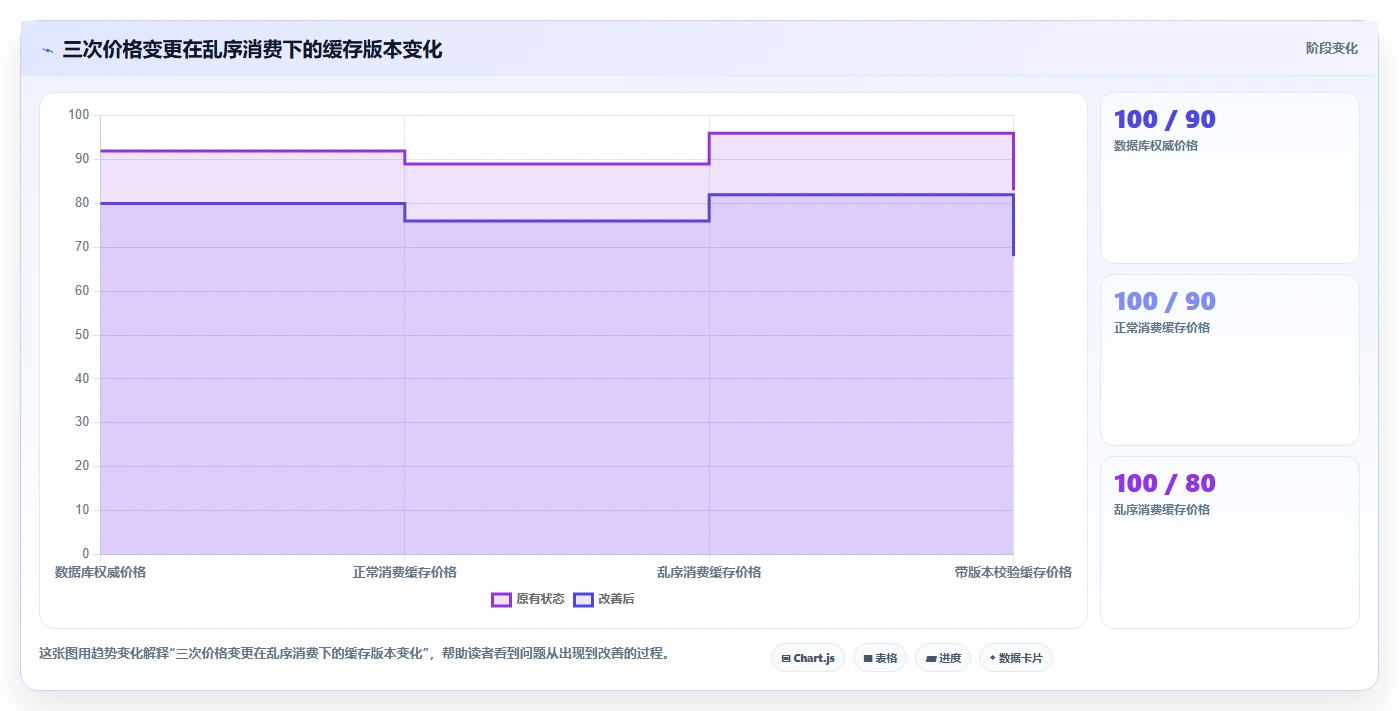1399x711 pixels.
Task: Click the 进度 tag chip
Action: click(943, 658)
